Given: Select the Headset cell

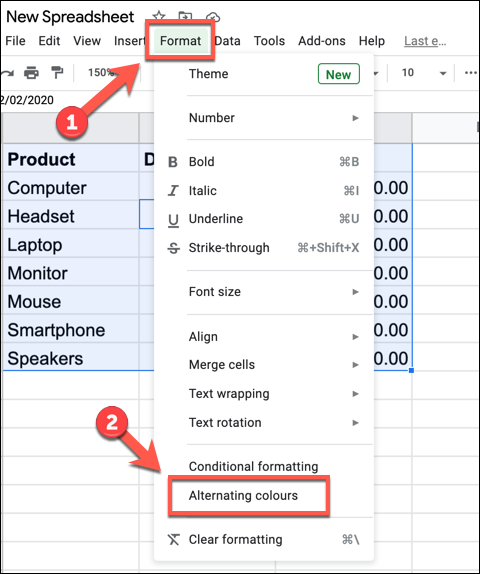Looking at the screenshot, I should 71,216.
